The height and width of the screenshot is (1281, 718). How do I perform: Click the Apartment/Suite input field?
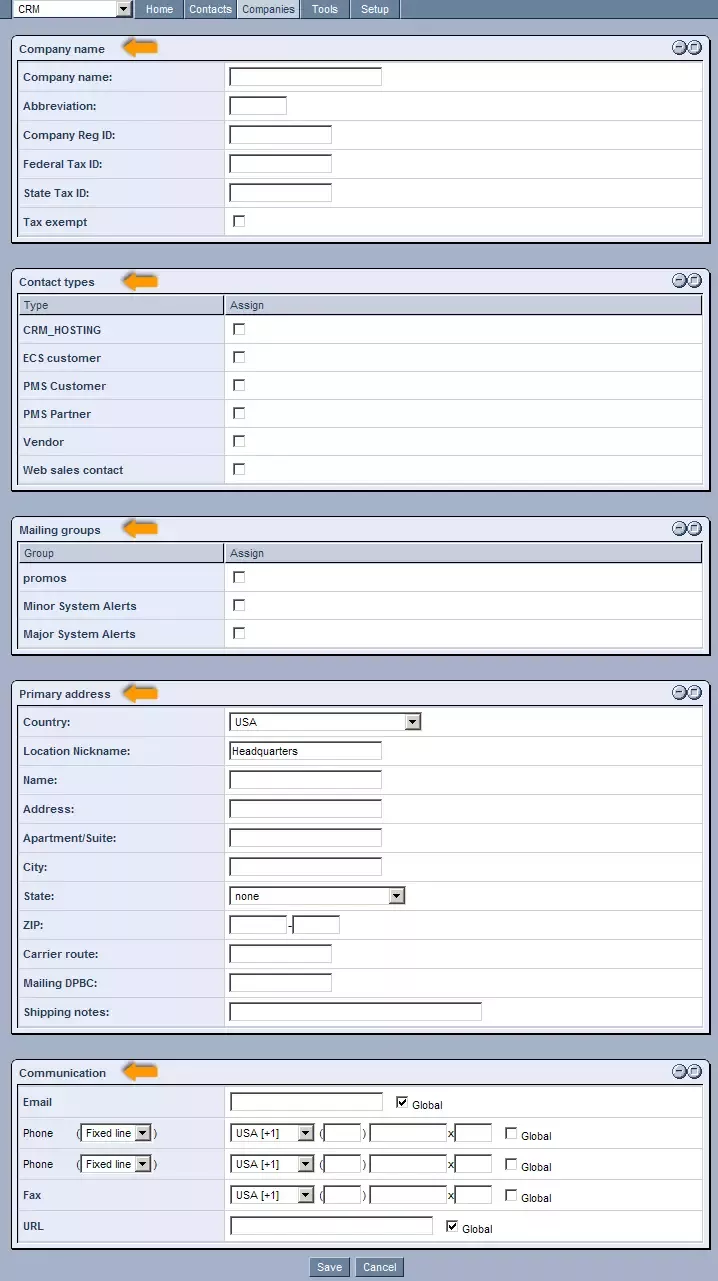(x=306, y=838)
